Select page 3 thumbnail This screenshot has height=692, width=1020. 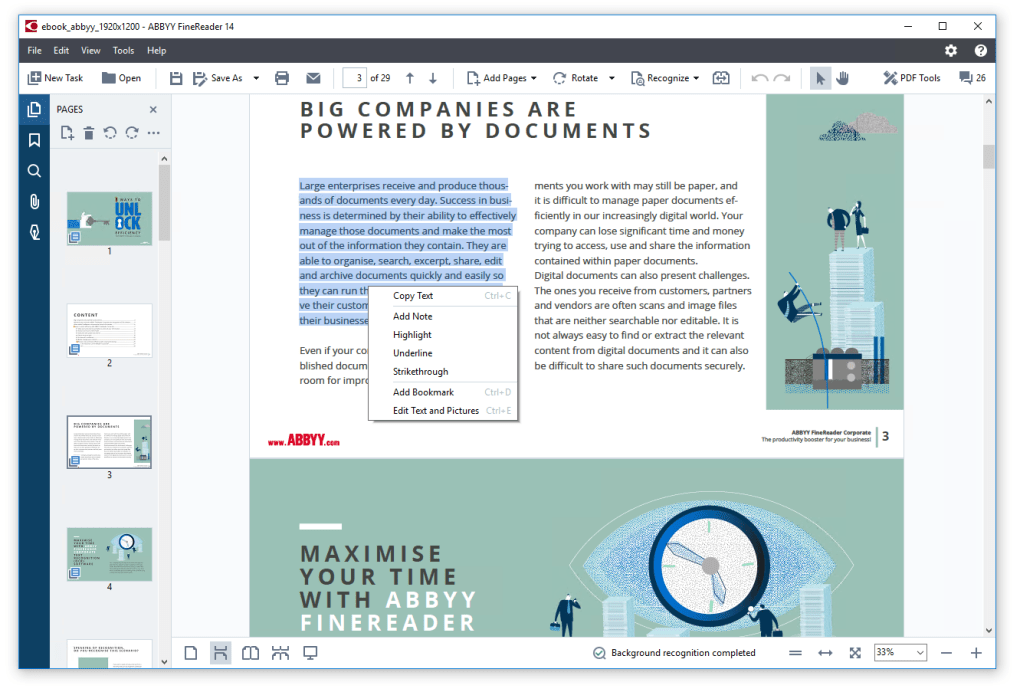tap(109, 442)
